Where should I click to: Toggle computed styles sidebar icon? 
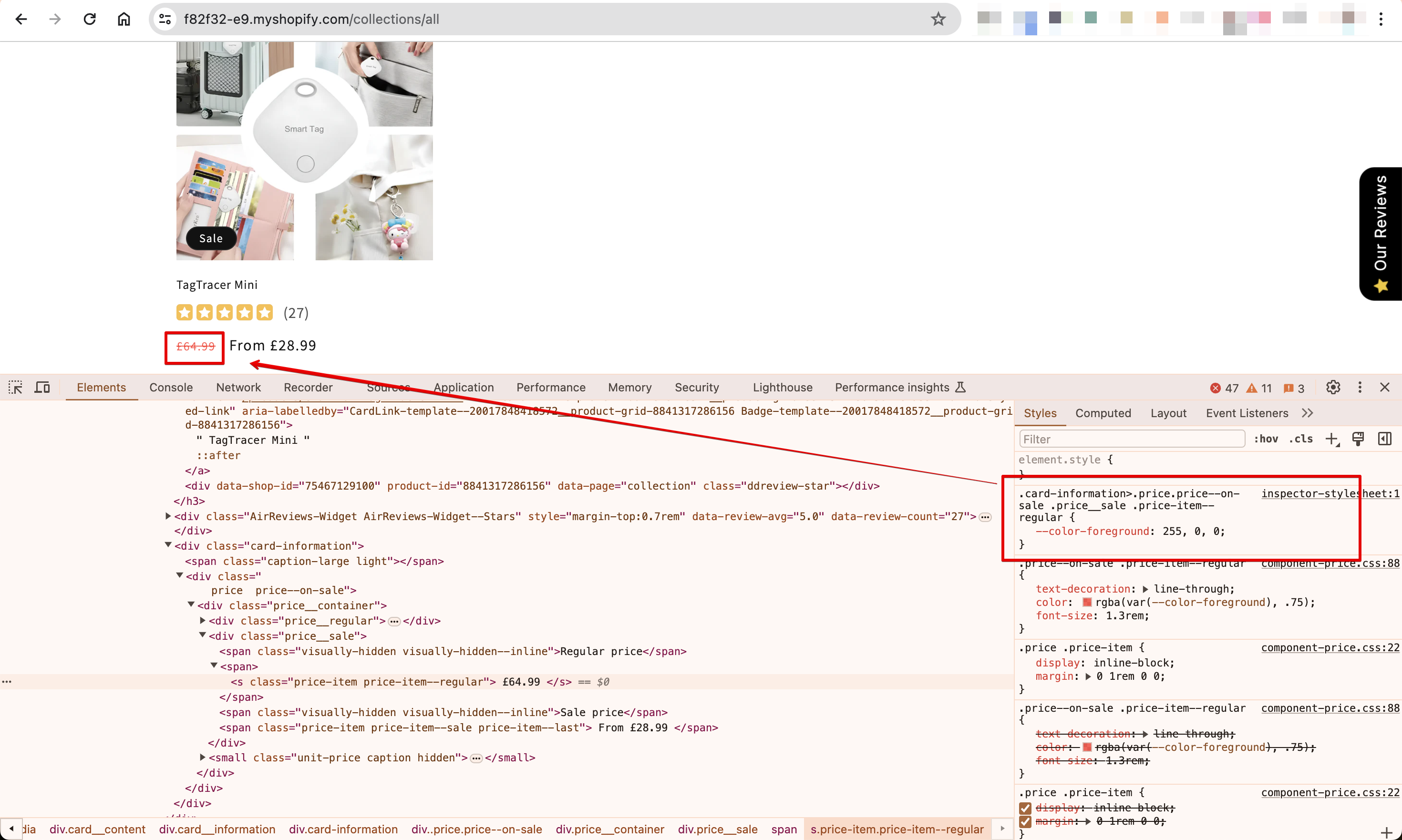pyautogui.click(x=1384, y=439)
